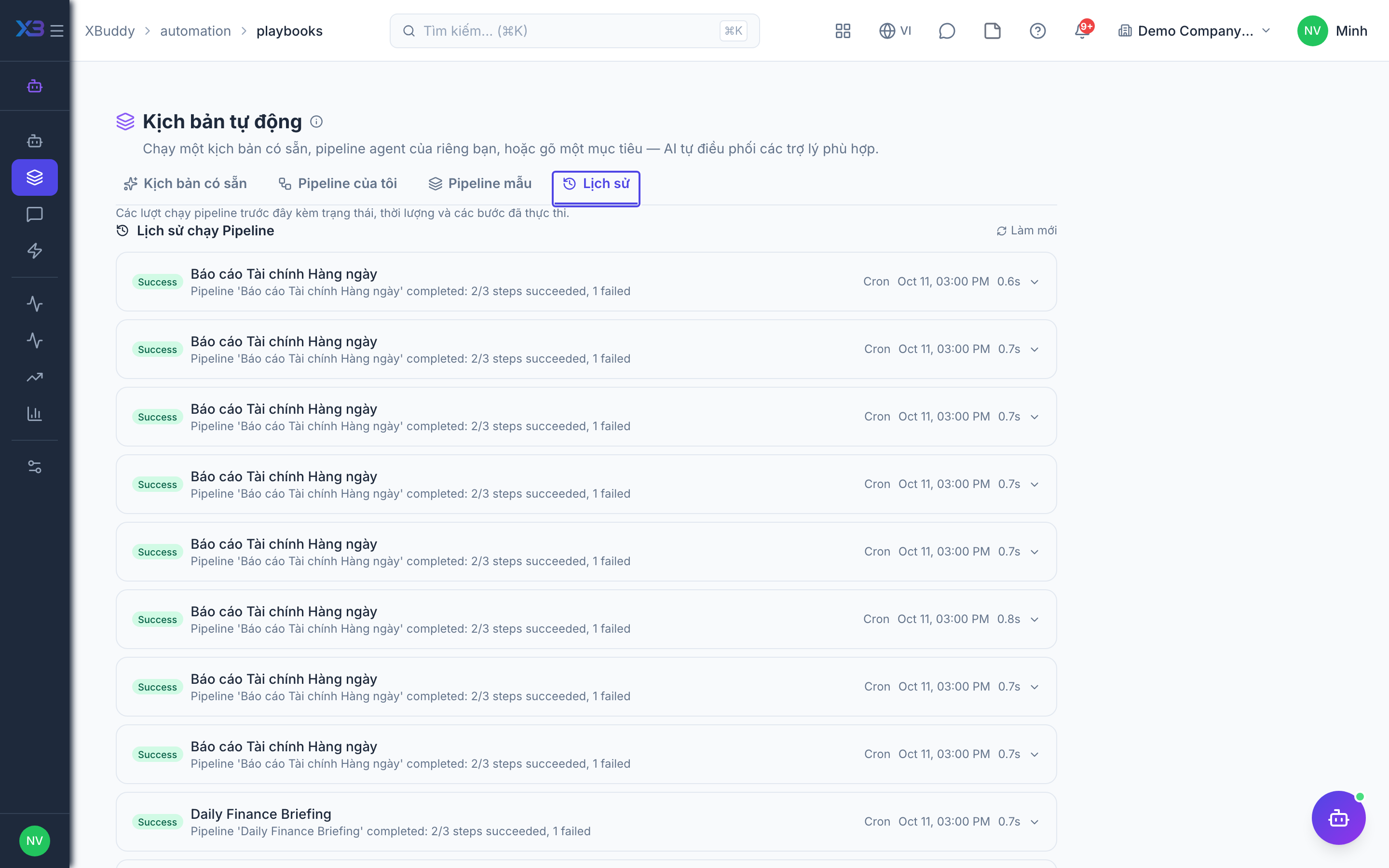Image resolution: width=1389 pixels, height=868 pixels.
Task: Open the lightning bolt sidebar icon
Action: click(34, 251)
